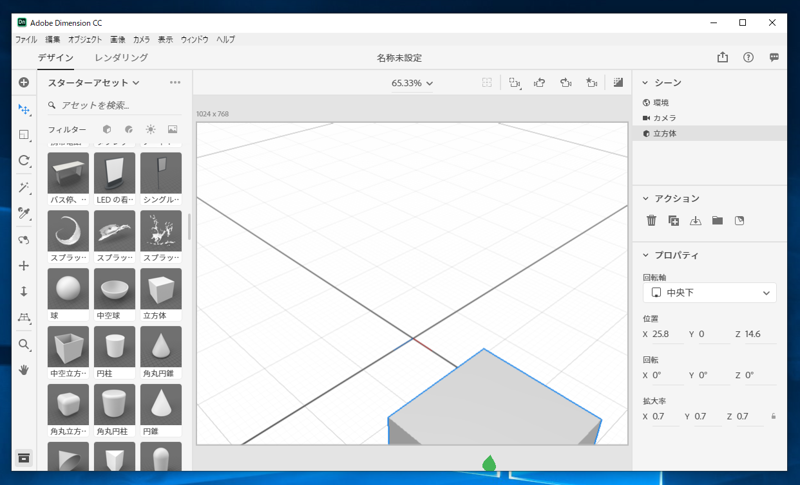Open the スターターアセット dropdown

point(93,83)
